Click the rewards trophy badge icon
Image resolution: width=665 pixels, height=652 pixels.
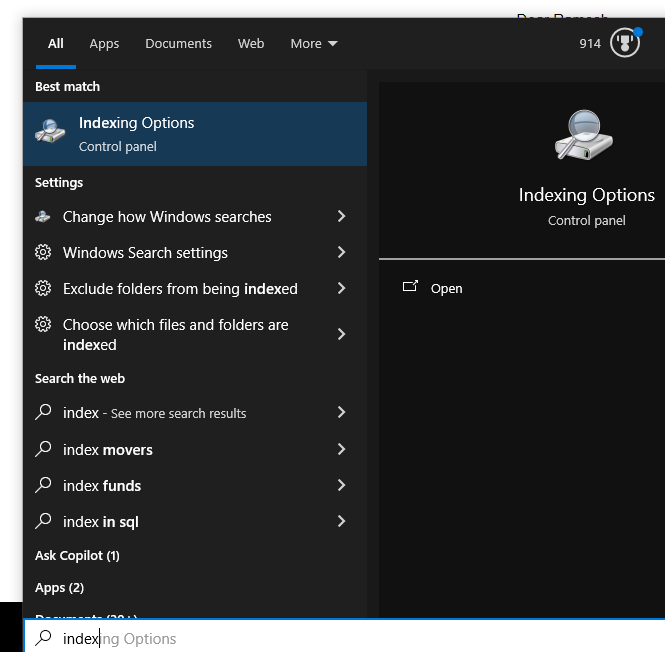tap(625, 43)
